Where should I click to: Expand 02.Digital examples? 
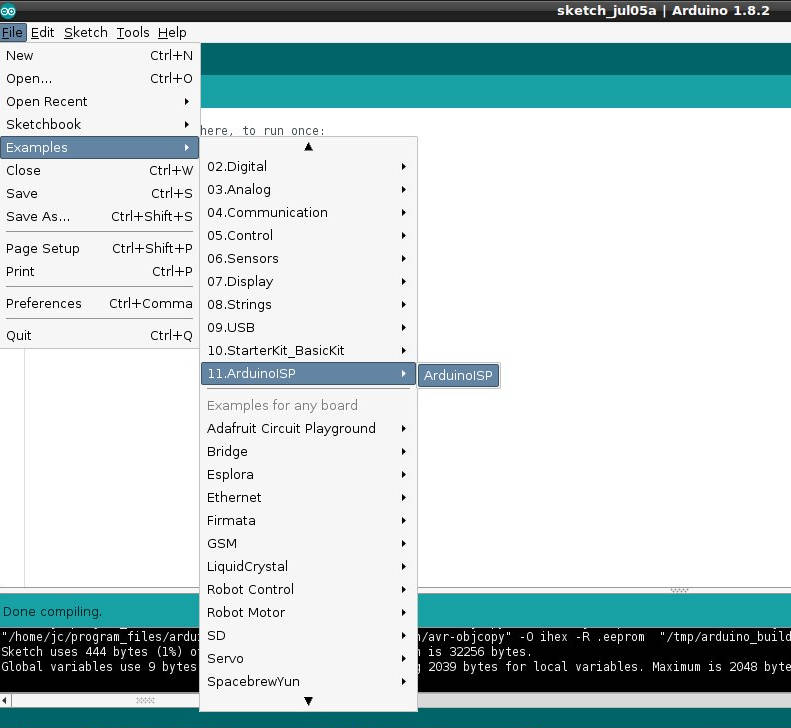click(308, 166)
